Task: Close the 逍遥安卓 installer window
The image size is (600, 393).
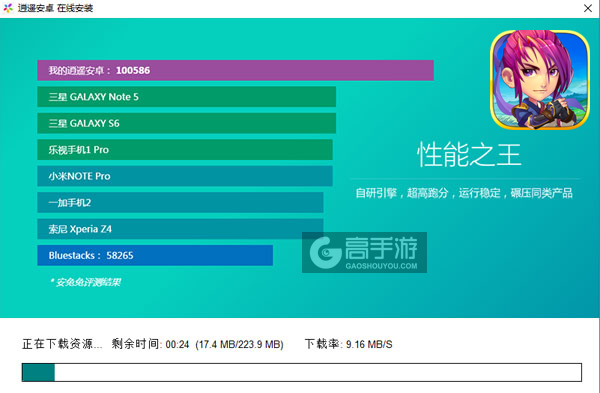Action: point(588,8)
